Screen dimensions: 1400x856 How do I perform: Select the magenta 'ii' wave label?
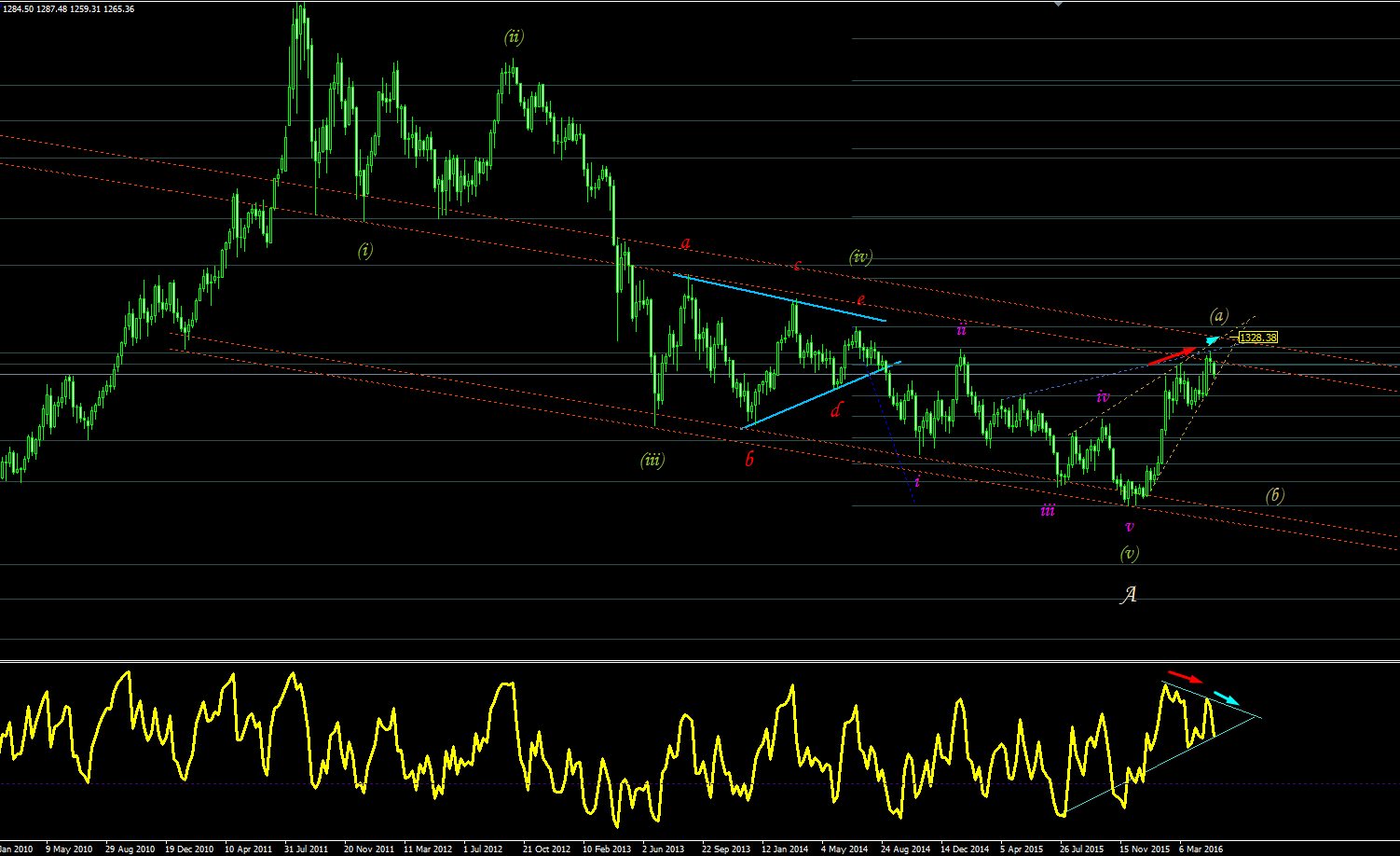961,329
